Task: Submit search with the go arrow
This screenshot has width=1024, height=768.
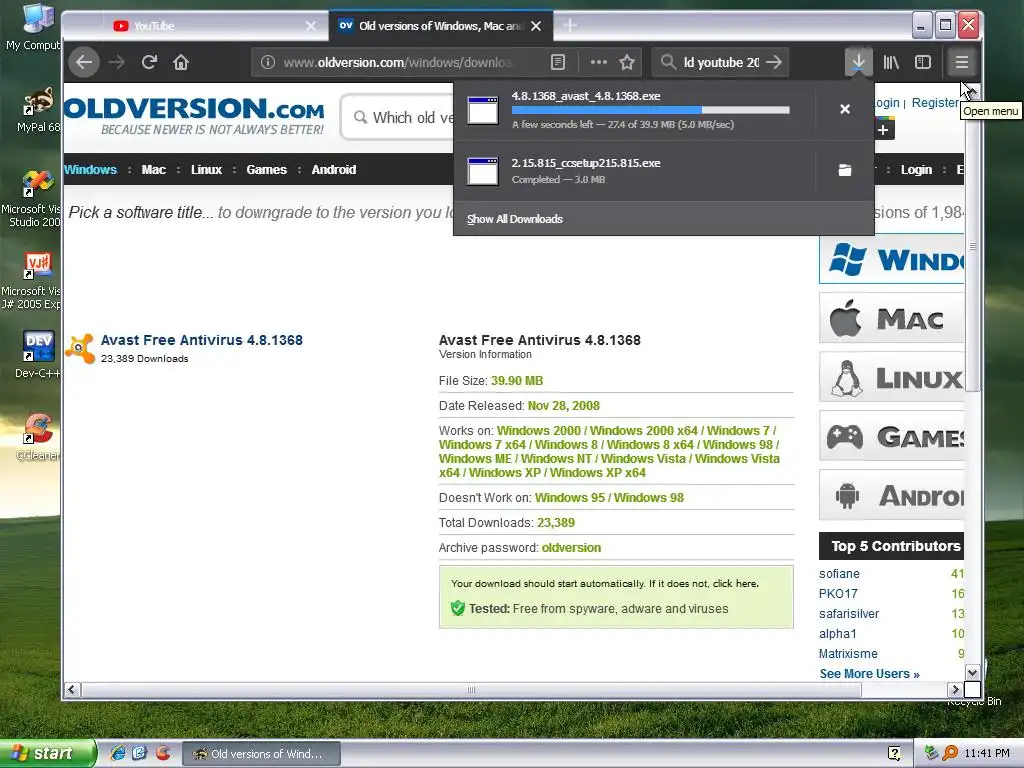Action: (x=774, y=62)
